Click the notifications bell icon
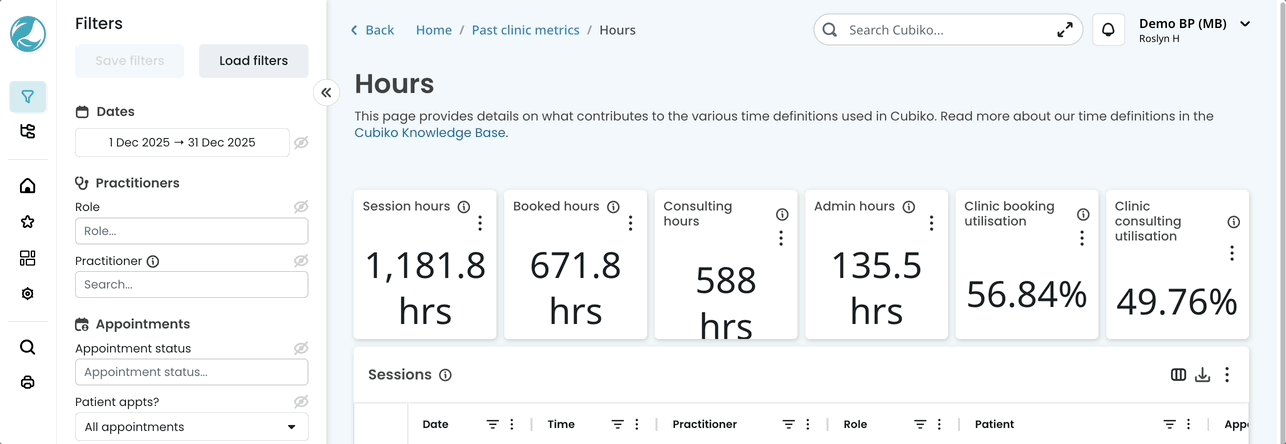 click(x=1108, y=30)
